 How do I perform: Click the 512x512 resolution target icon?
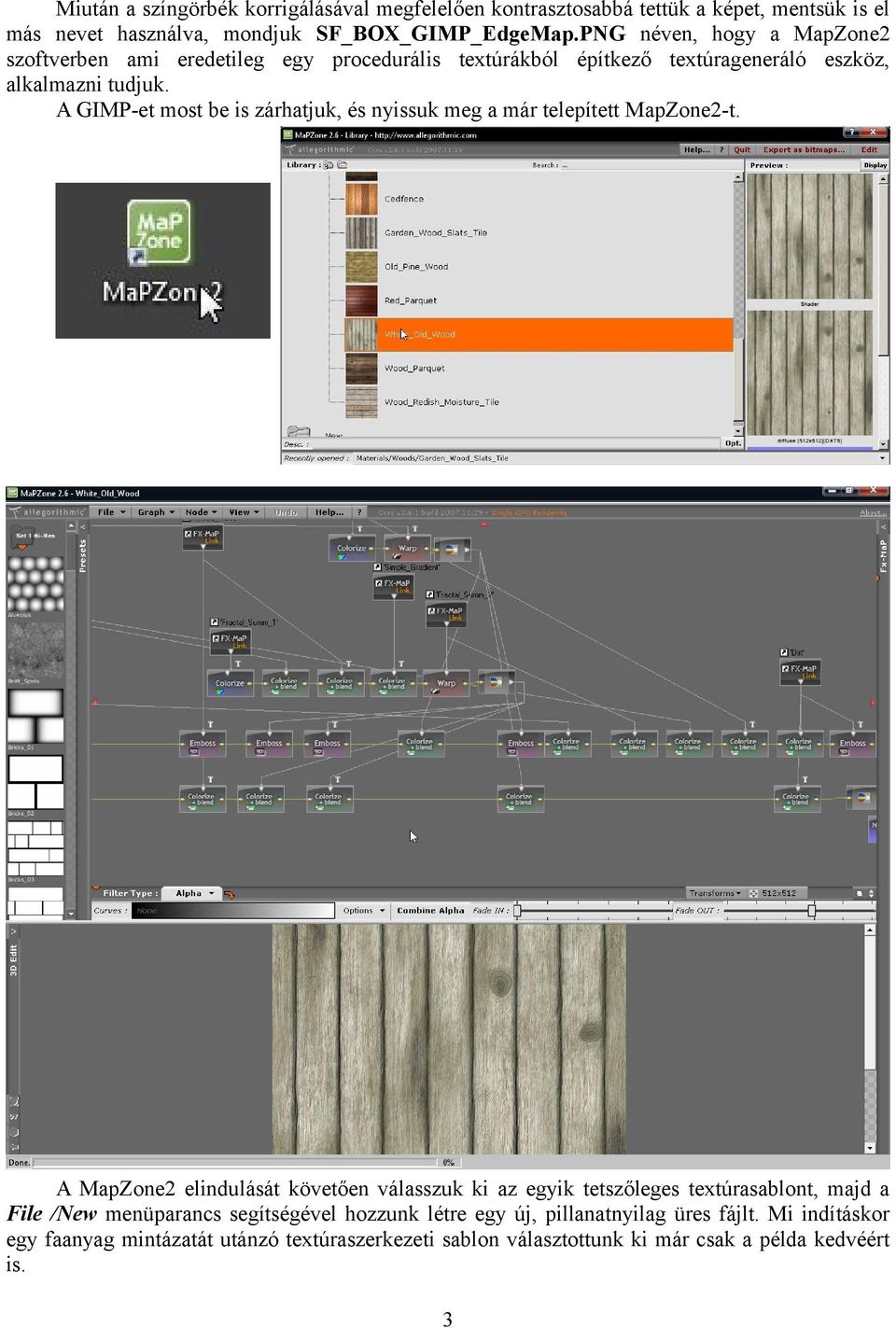coord(752,893)
